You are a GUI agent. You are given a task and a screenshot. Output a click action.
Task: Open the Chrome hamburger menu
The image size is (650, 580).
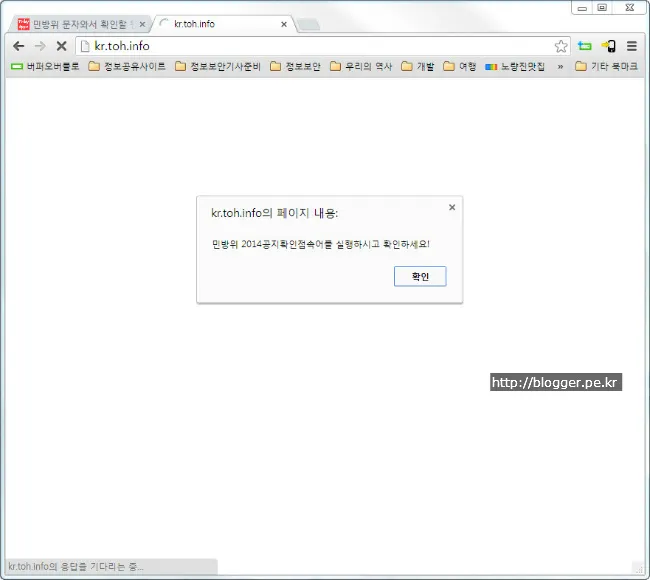tap(631, 46)
